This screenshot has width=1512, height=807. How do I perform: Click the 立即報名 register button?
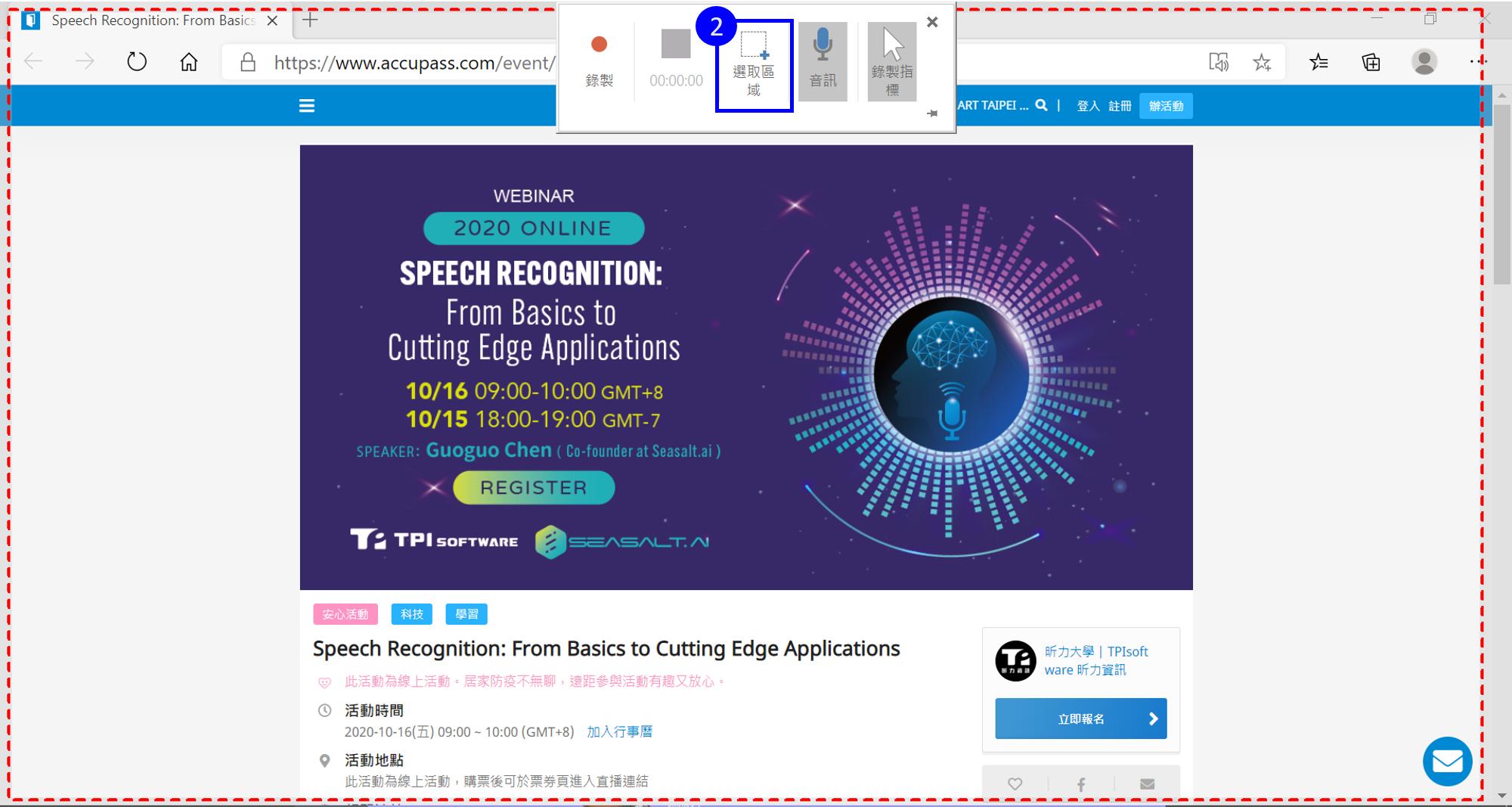click(1081, 719)
